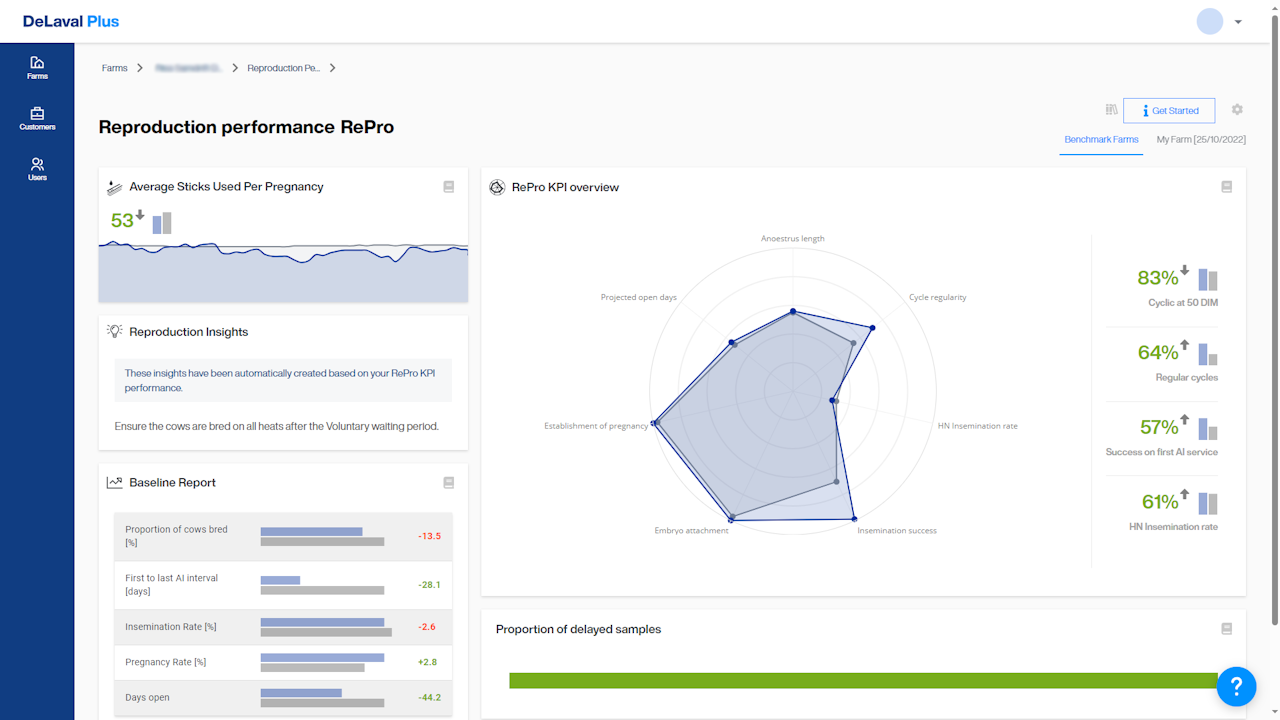Open info book icon on RePro KPI overview

coord(1227,186)
